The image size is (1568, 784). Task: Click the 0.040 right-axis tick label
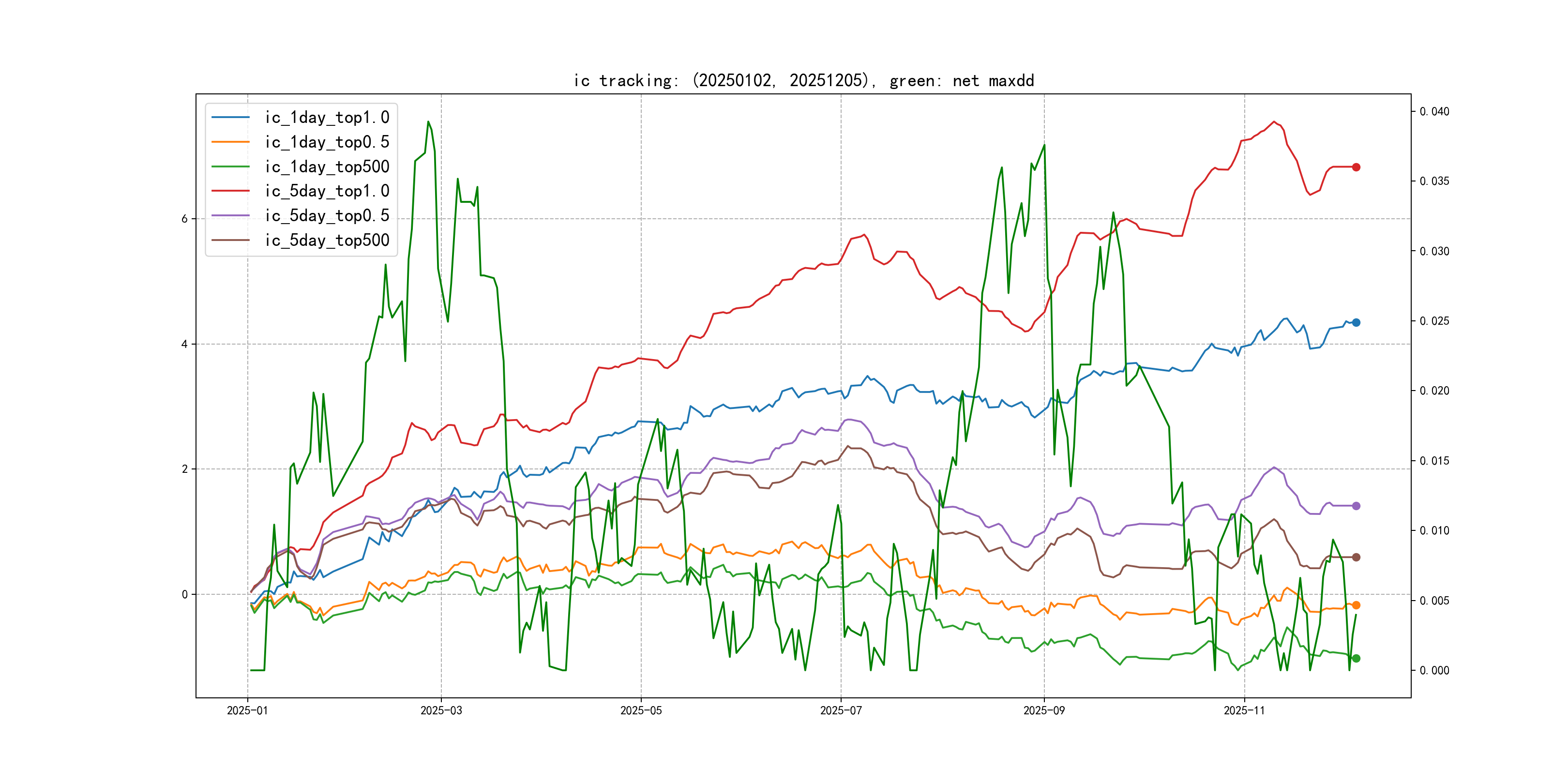(x=1434, y=111)
